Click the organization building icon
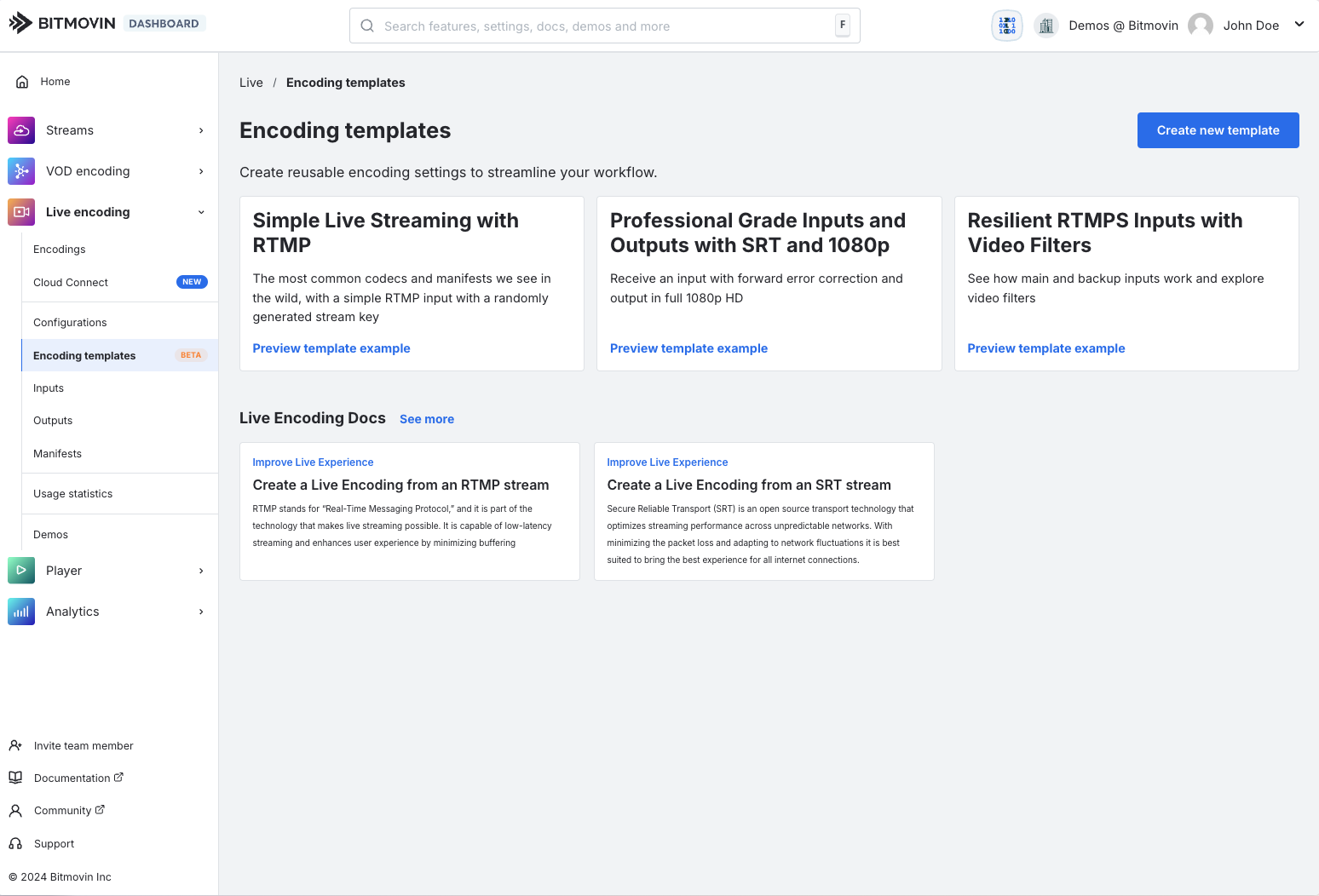Image resolution: width=1319 pixels, height=896 pixels. [1046, 26]
